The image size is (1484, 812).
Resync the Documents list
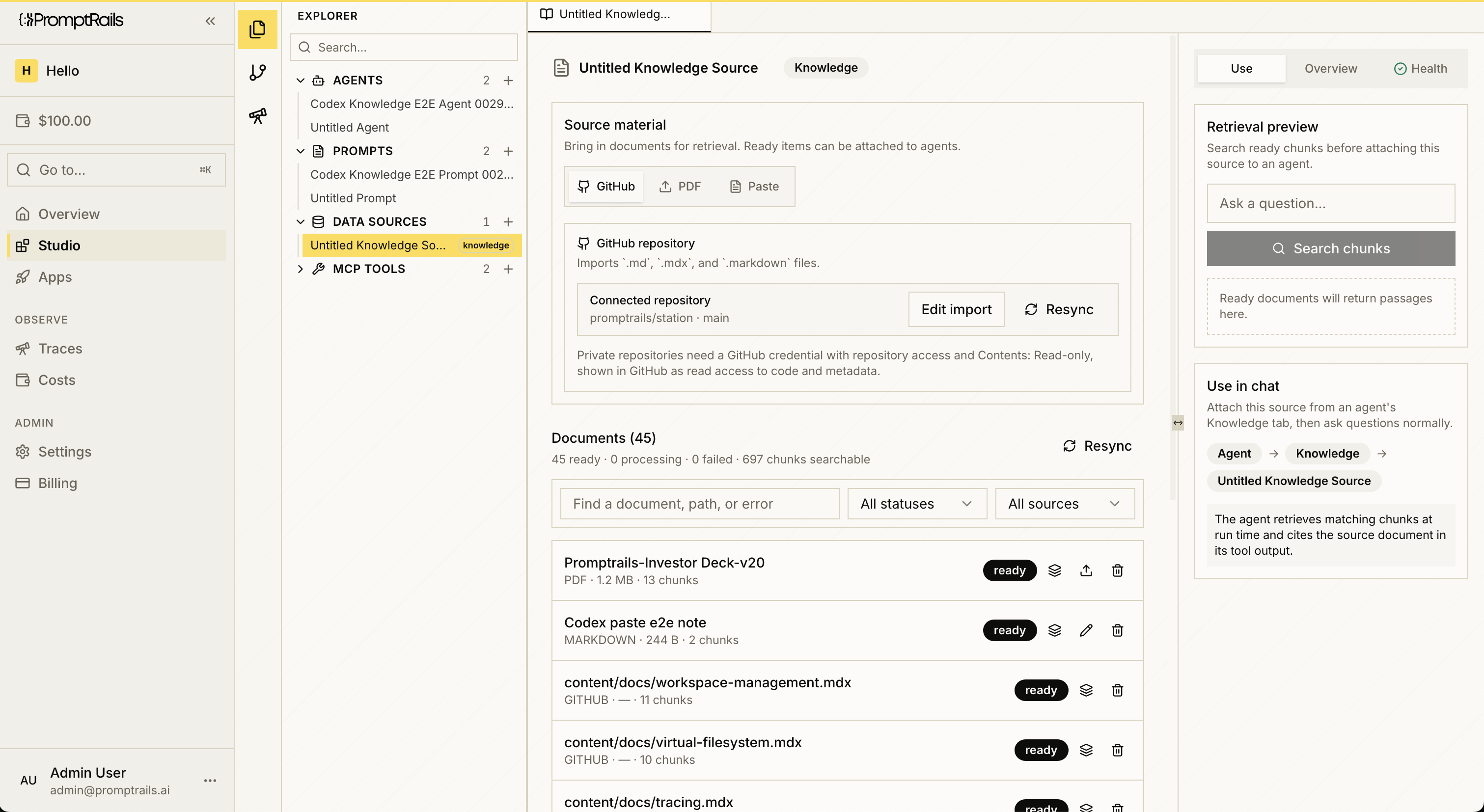(1097, 446)
